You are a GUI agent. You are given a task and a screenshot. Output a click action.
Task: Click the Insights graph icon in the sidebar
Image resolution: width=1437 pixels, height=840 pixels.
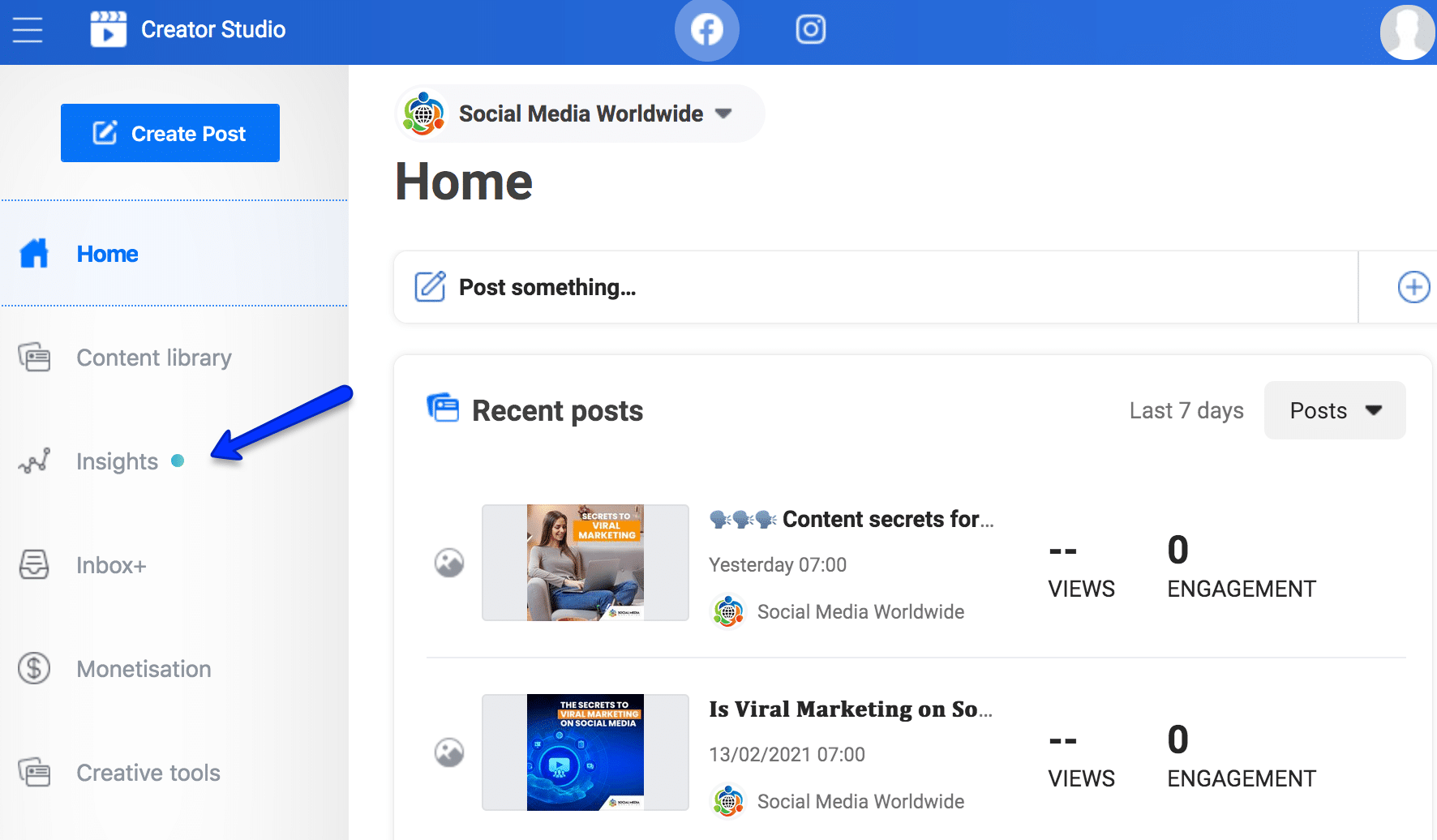(34, 461)
